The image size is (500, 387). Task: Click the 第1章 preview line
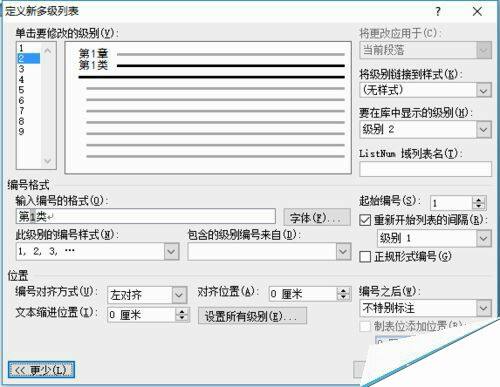click(212, 54)
